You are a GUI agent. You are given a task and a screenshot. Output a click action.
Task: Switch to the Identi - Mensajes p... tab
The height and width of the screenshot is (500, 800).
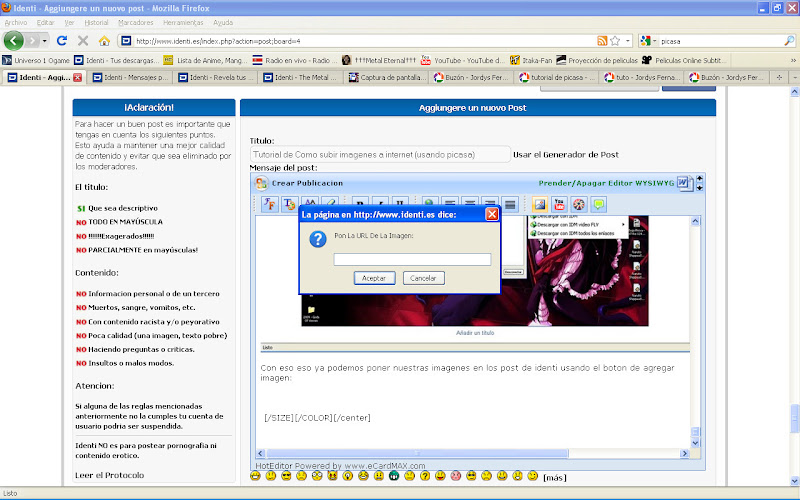click(x=130, y=78)
